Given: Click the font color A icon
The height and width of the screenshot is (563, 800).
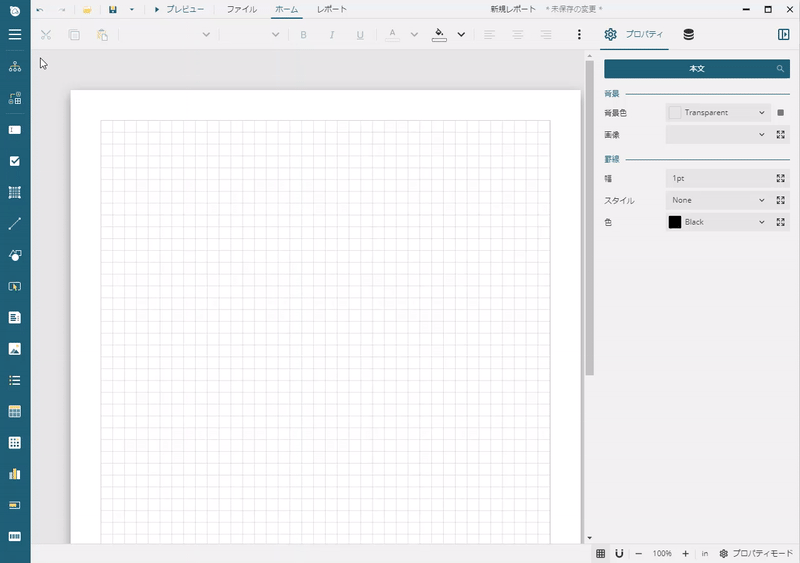Looking at the screenshot, I should point(392,35).
